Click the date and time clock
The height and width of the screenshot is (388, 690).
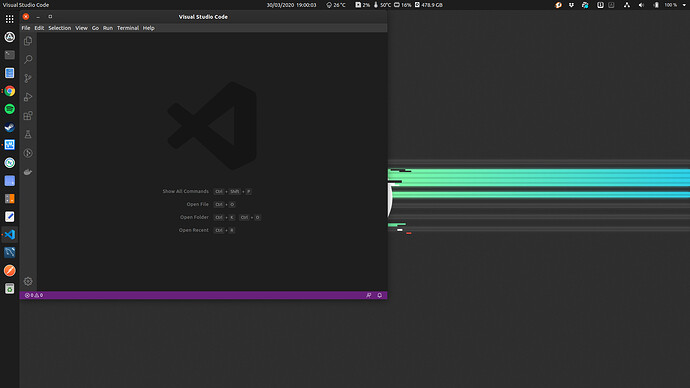pyautogui.click(x=291, y=5)
